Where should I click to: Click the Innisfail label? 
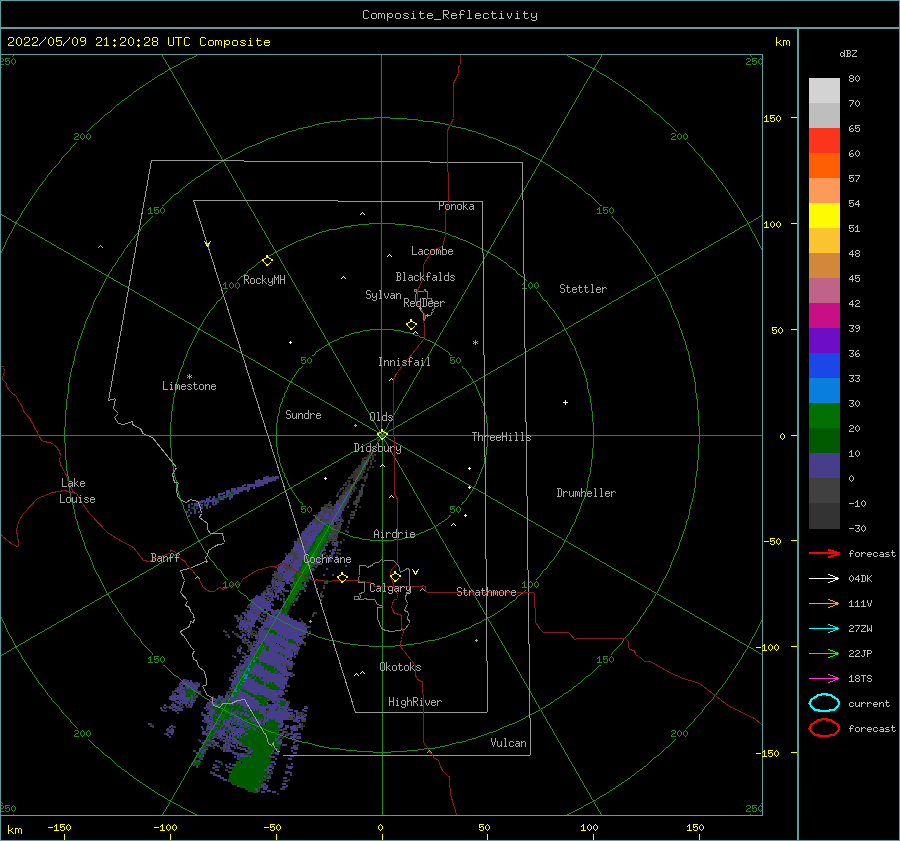(404, 362)
